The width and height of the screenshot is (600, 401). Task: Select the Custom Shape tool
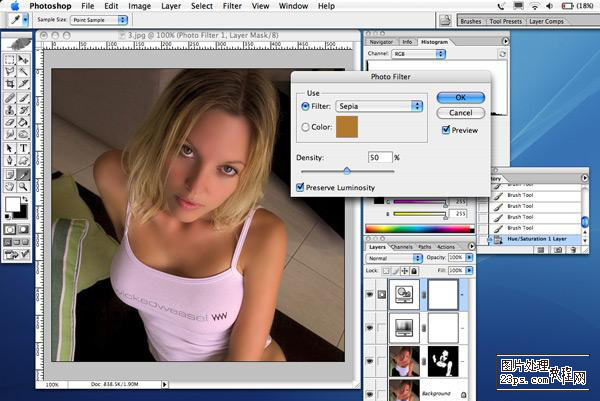pyautogui.click(x=23, y=160)
